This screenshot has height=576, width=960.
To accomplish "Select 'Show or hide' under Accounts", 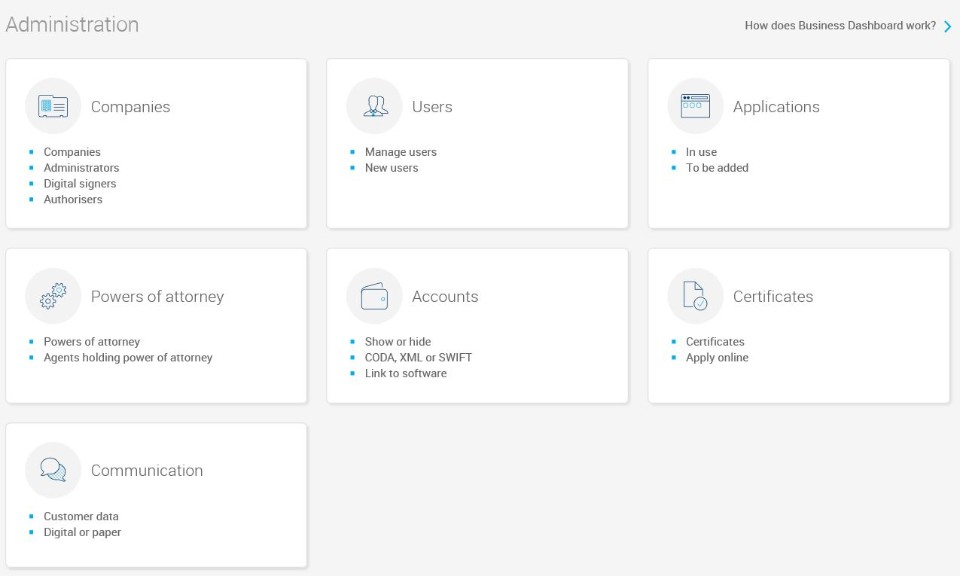I will point(399,341).
